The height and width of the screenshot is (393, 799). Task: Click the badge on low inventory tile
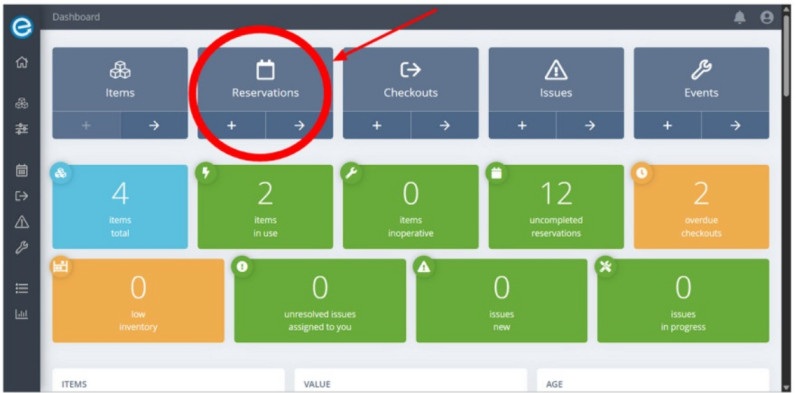61,267
